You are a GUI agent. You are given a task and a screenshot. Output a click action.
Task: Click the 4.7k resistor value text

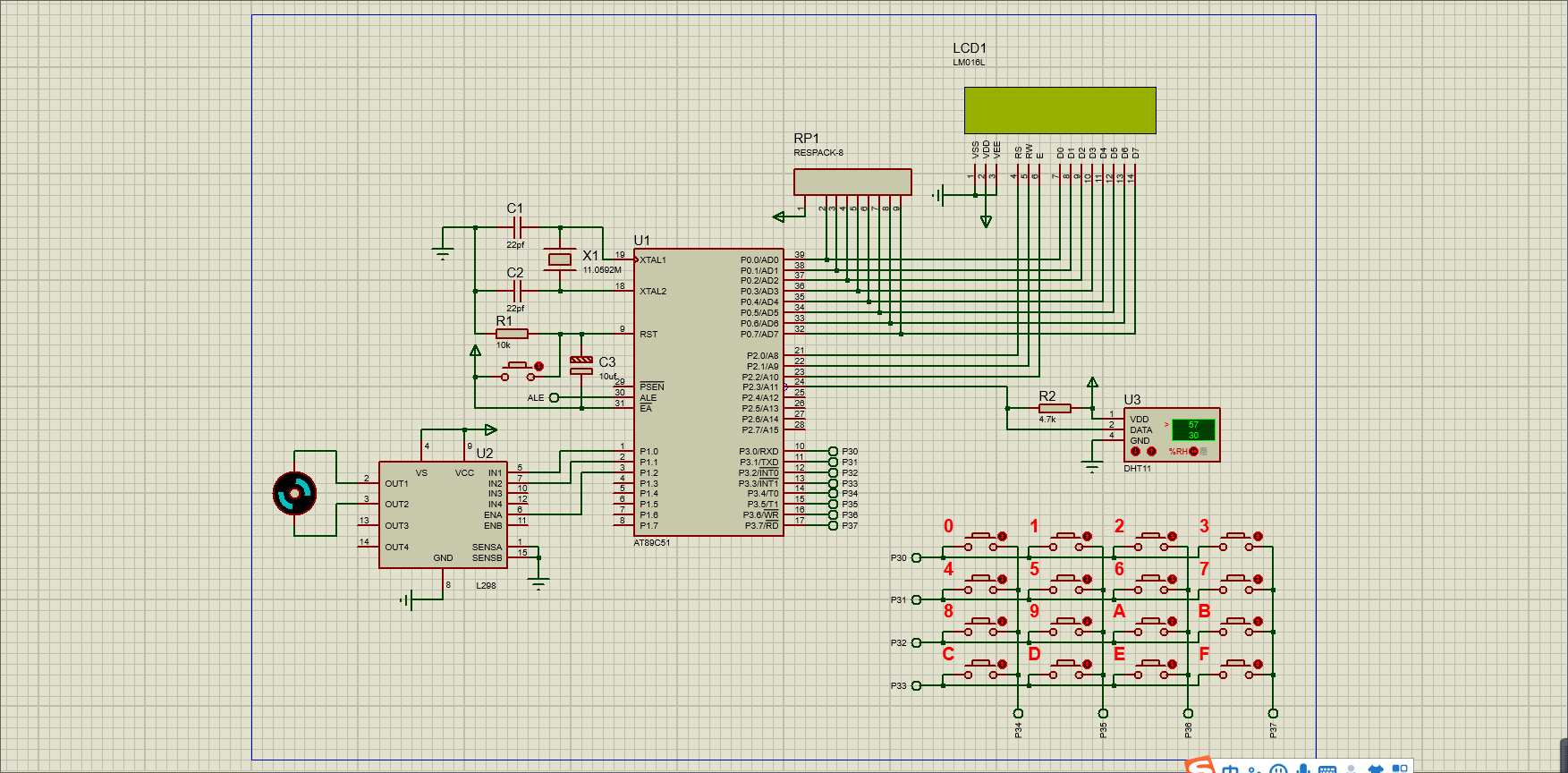[x=1047, y=420]
